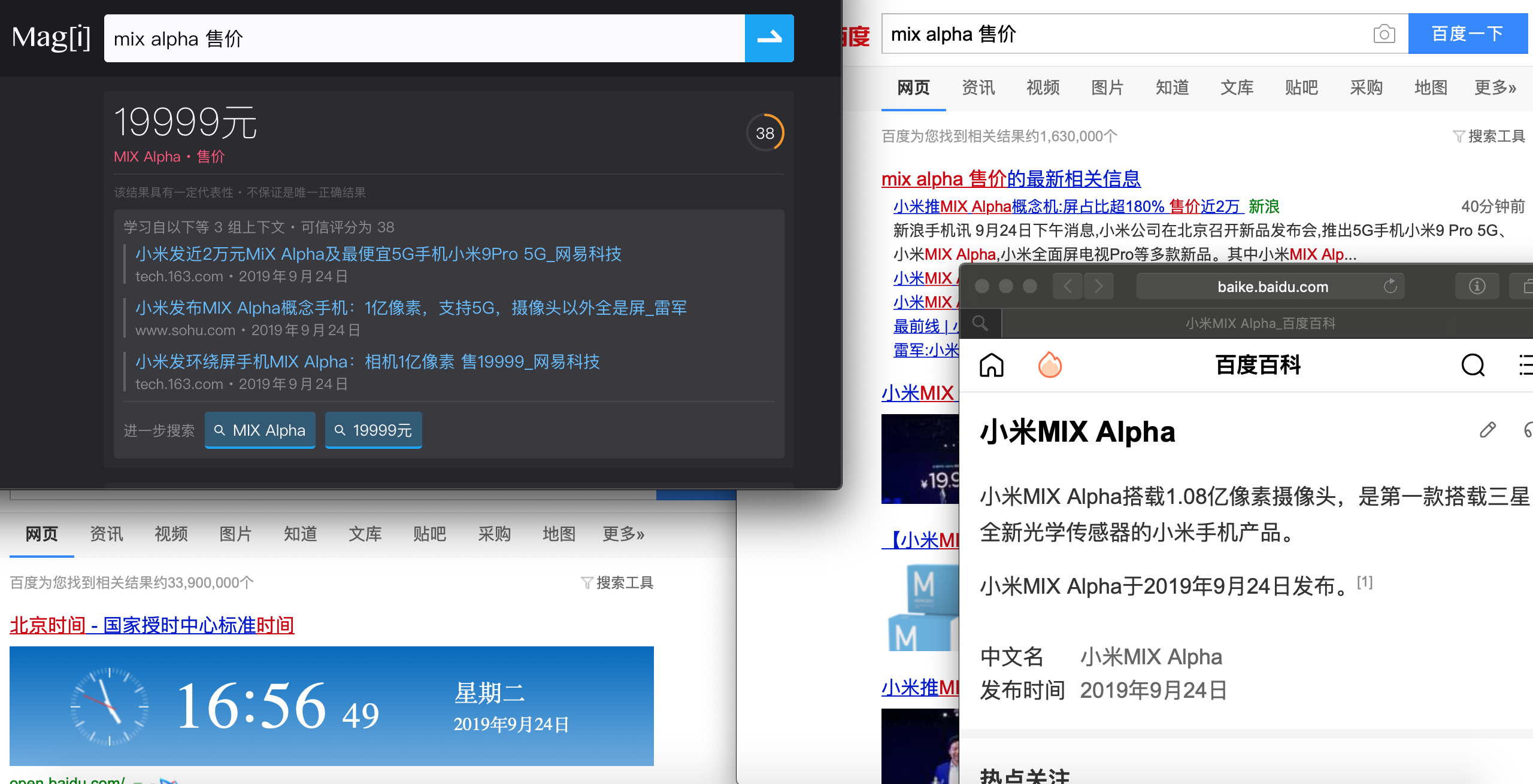
Task: Click the MIX Alpha further-search button
Action: point(260,430)
